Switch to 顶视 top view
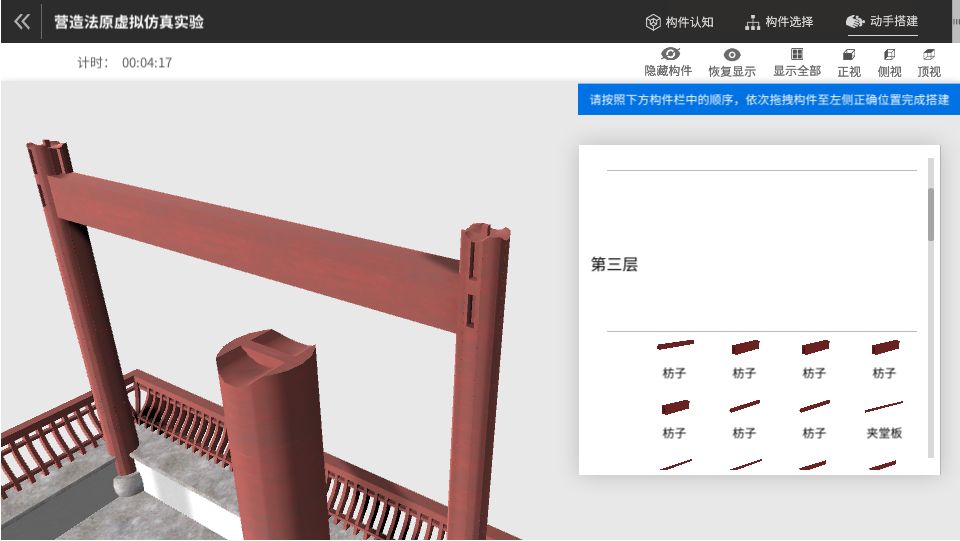Viewport: 960px width, 541px height. click(x=929, y=62)
